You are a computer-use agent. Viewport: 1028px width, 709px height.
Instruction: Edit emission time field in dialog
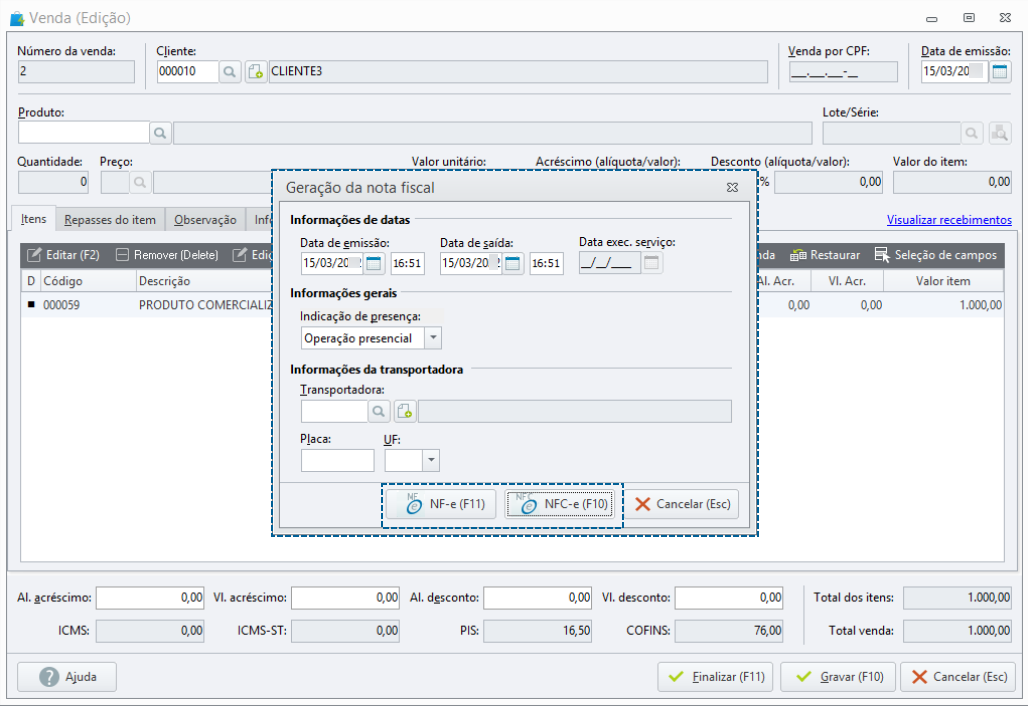click(x=407, y=263)
